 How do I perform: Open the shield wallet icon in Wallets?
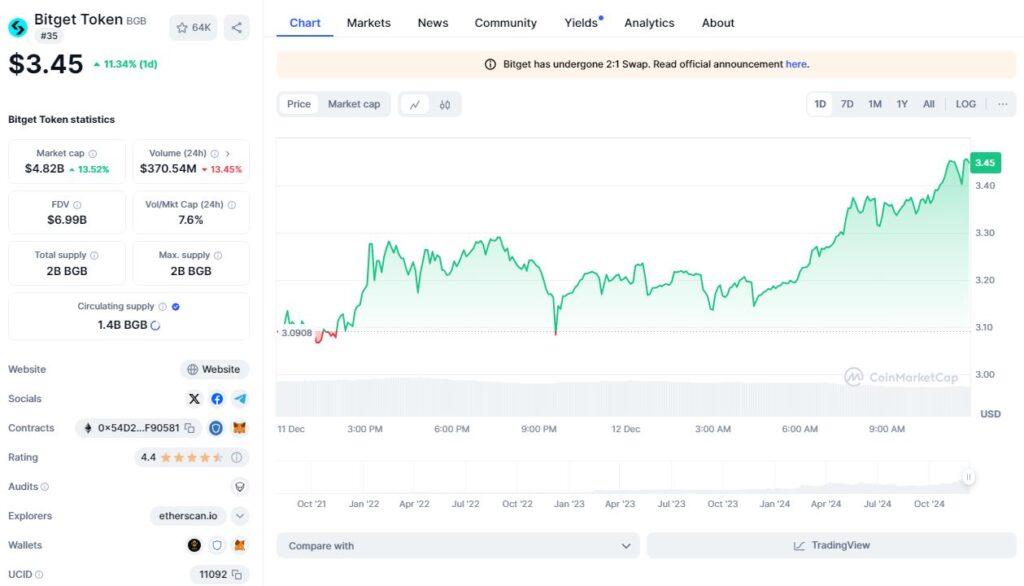(217, 545)
